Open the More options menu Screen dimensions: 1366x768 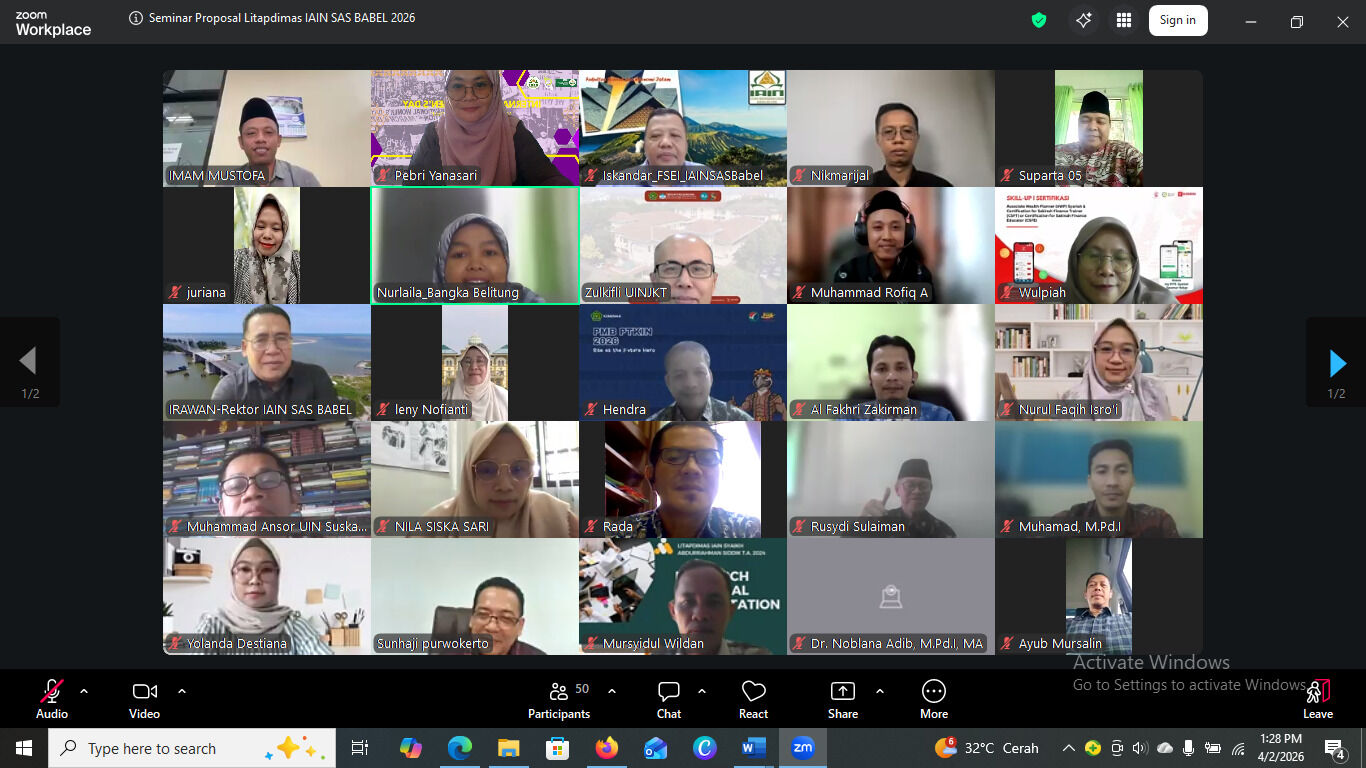[x=933, y=699]
